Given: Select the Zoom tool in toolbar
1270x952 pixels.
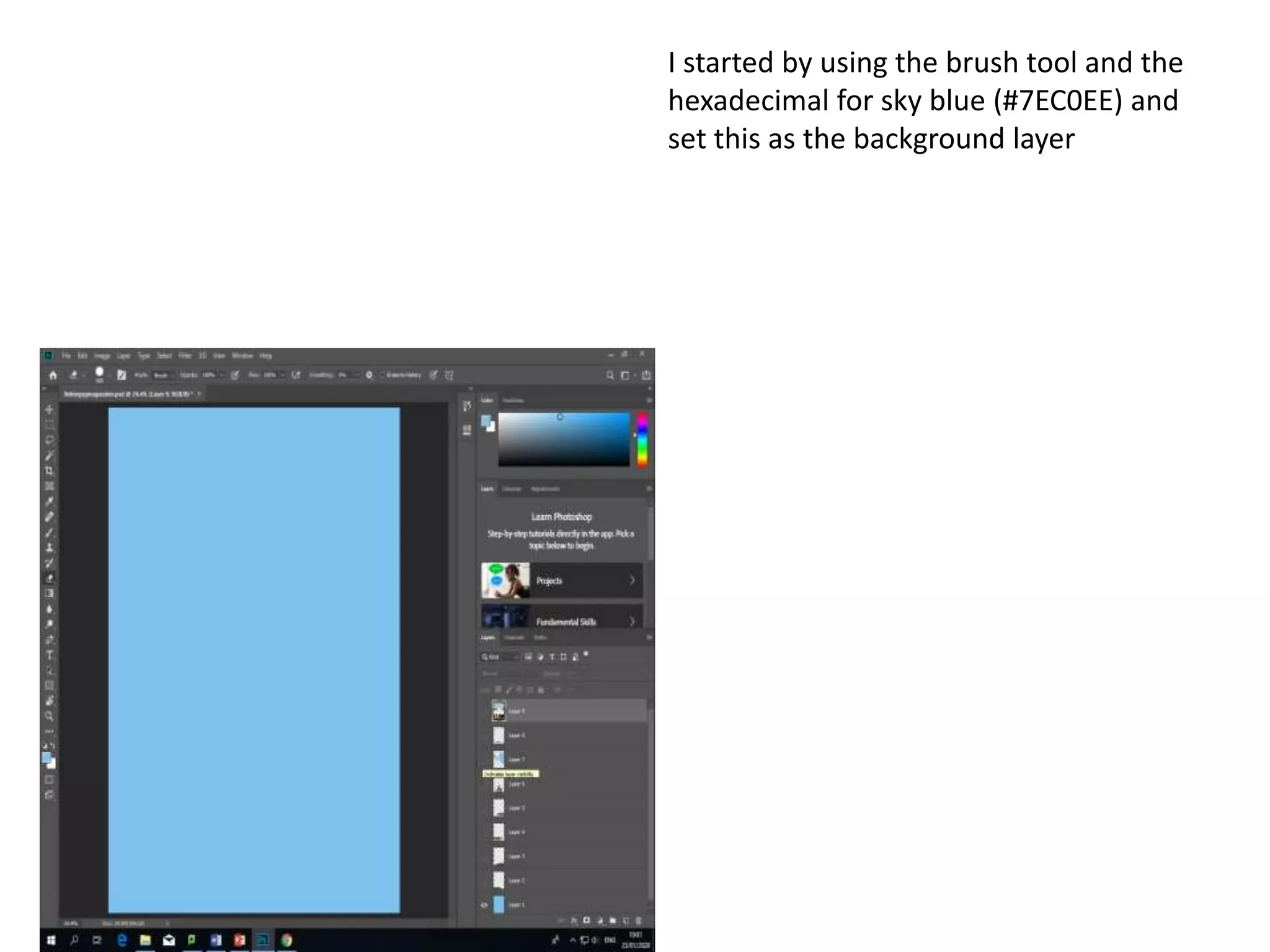Looking at the screenshot, I should tap(50, 716).
